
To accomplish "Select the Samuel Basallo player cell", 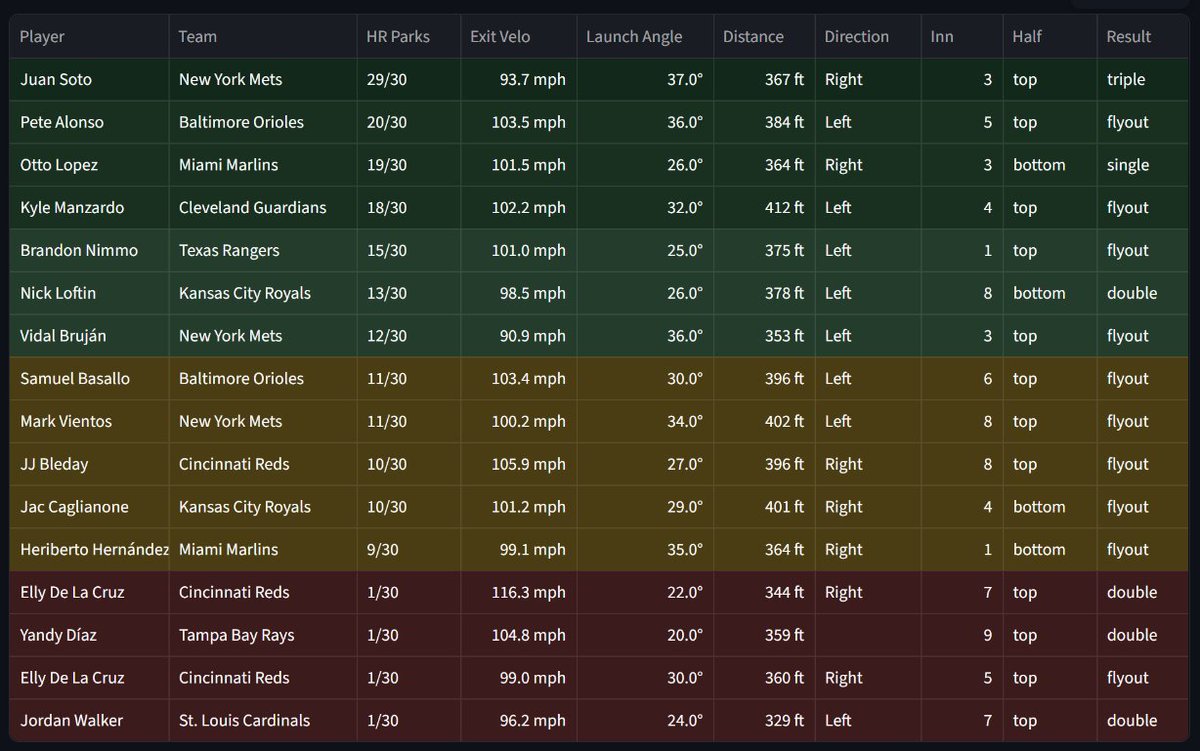I will pos(89,379).
